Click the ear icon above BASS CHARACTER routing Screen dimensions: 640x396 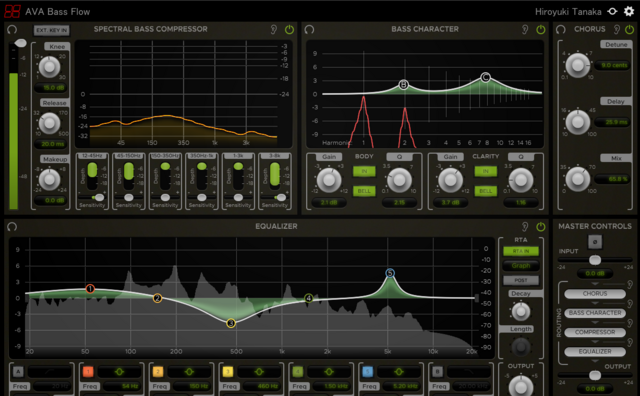tap(630, 304)
